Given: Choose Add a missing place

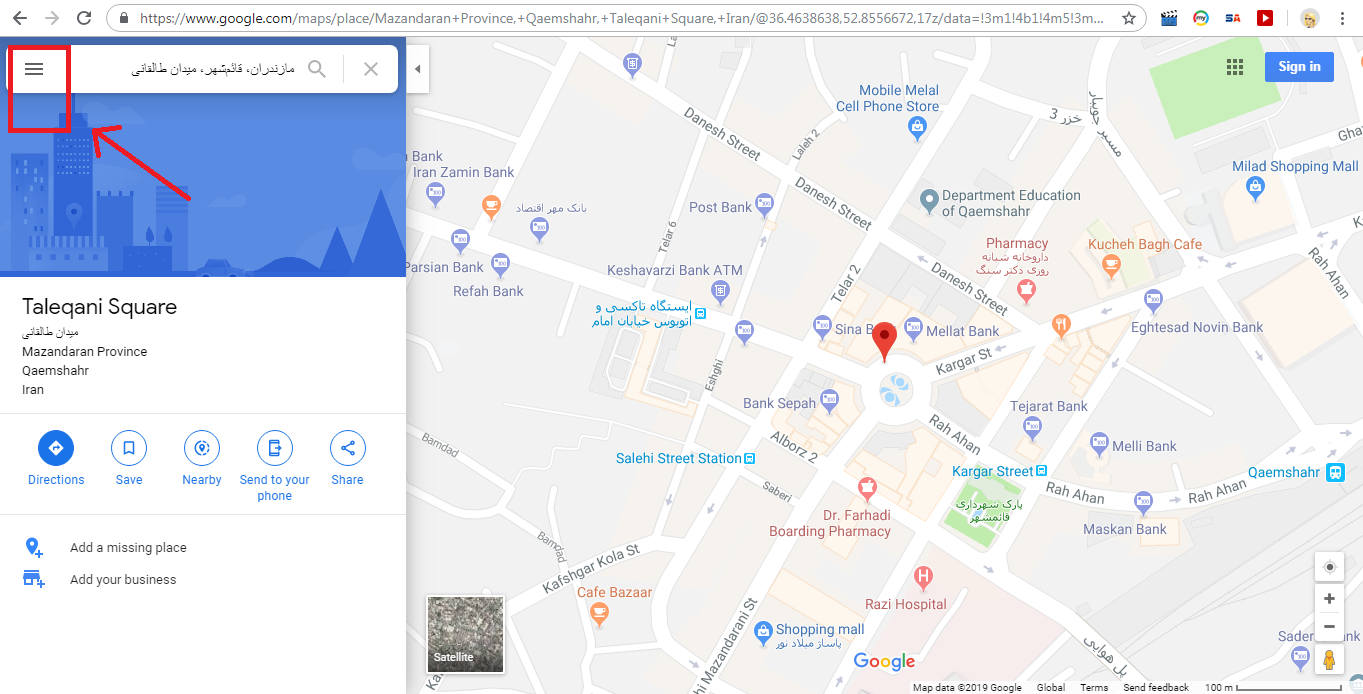Looking at the screenshot, I should tap(128, 548).
